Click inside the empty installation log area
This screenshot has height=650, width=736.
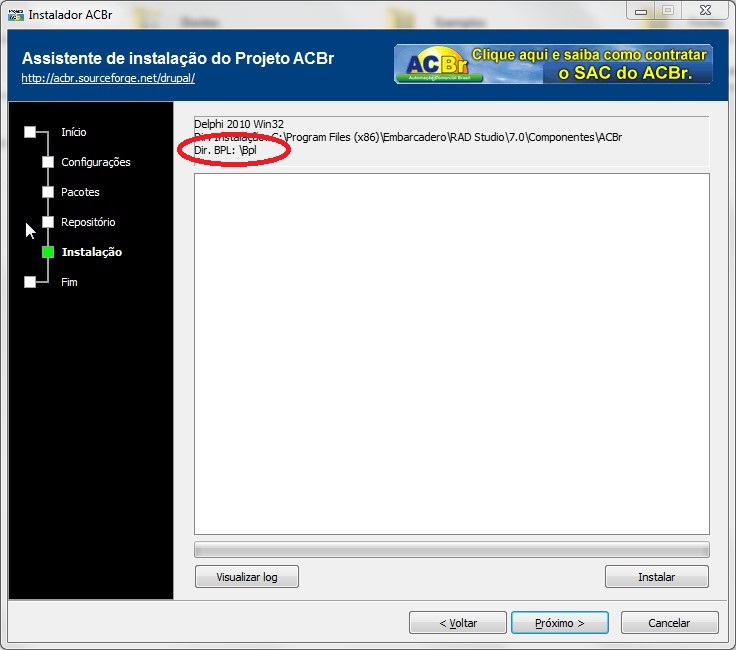coord(452,354)
